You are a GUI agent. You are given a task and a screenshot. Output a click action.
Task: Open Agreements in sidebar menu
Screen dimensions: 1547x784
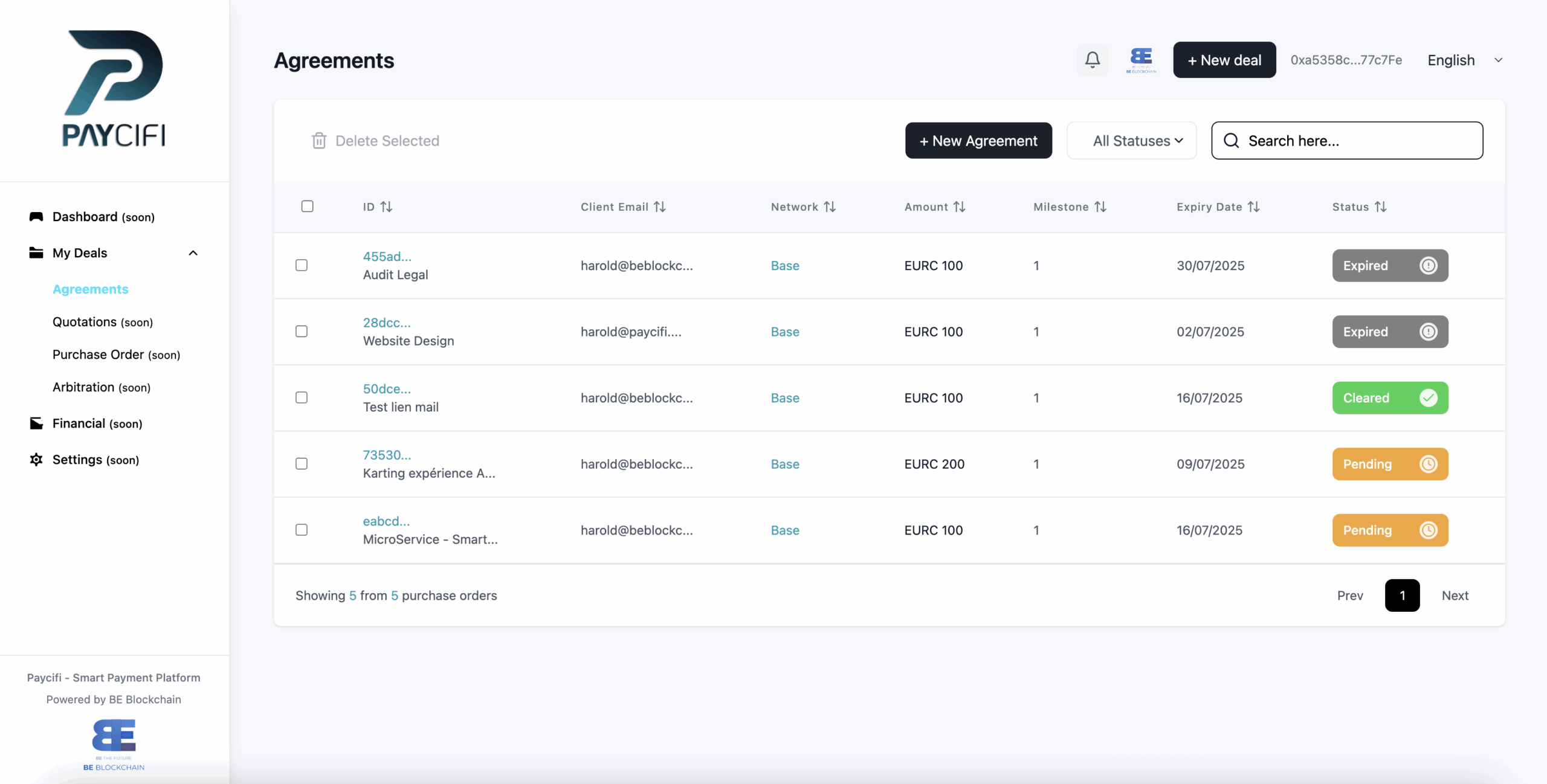(x=91, y=289)
